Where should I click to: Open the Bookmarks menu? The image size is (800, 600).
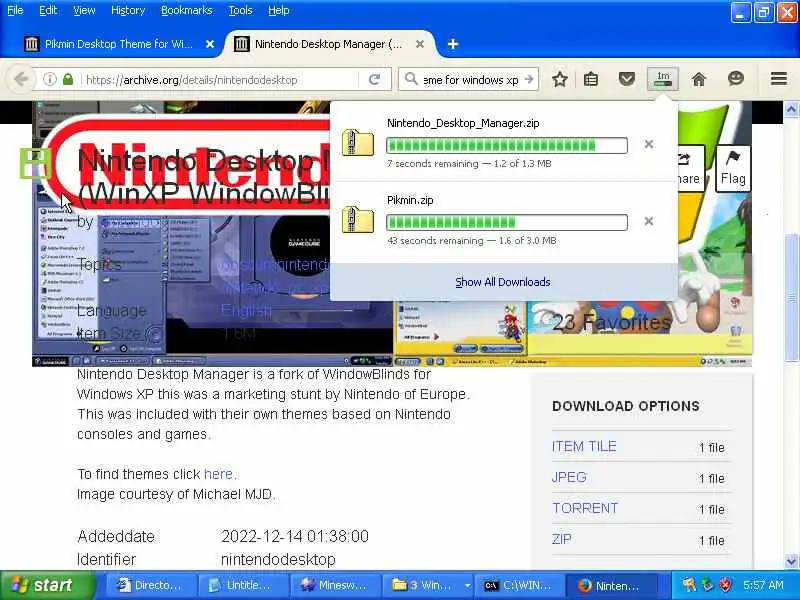186,10
